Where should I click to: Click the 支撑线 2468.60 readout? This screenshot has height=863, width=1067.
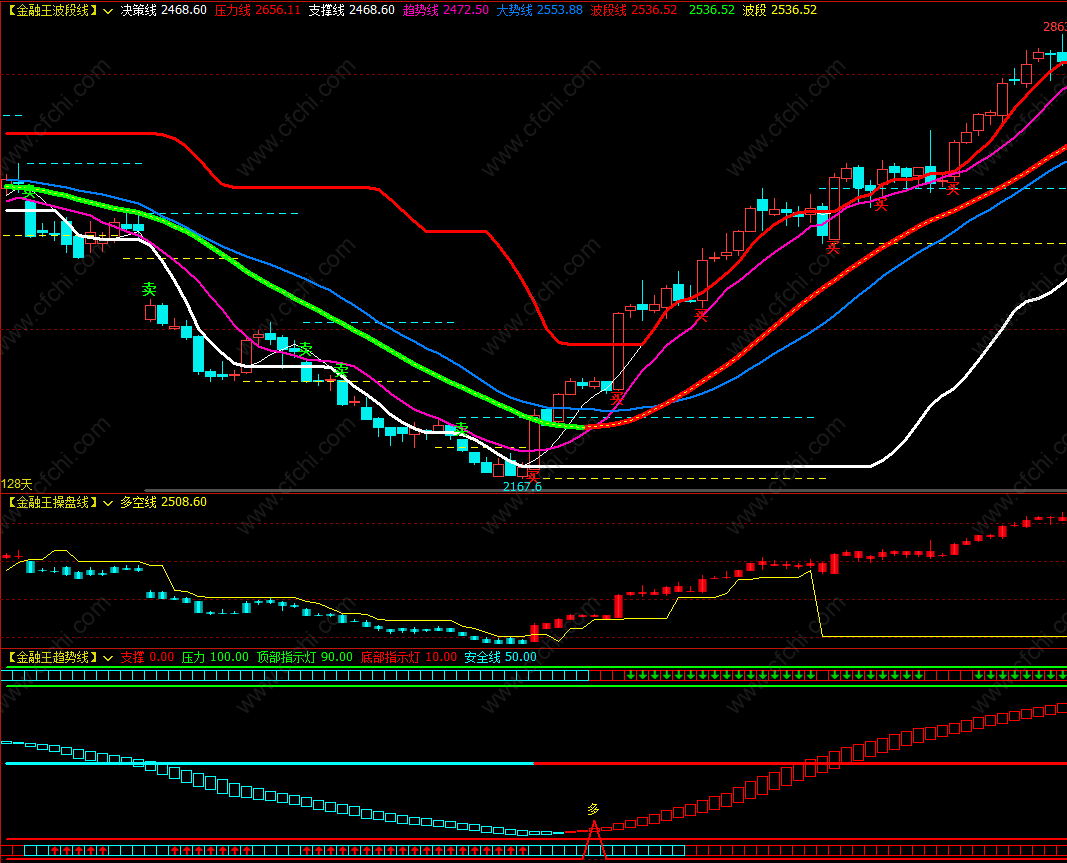351,10
